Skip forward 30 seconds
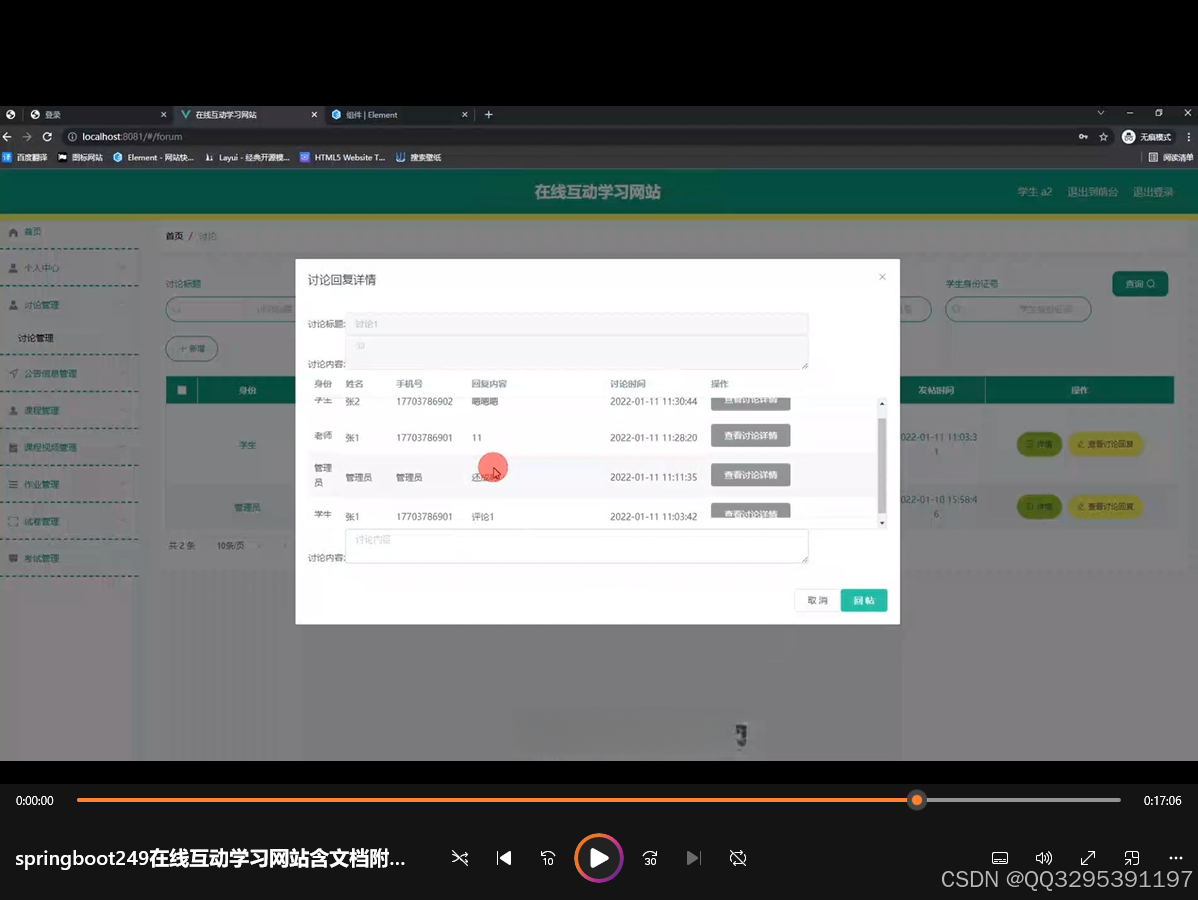This screenshot has width=1198, height=900. pyautogui.click(x=650, y=858)
